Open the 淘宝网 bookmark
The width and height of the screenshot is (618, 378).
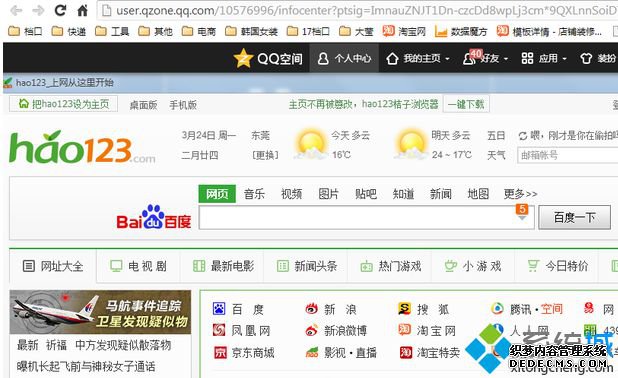[x=404, y=31]
